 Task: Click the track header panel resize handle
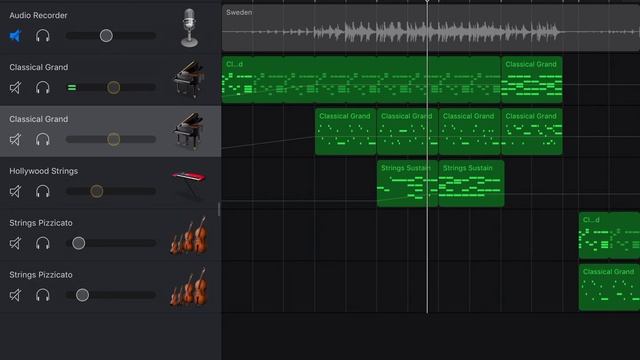[x=219, y=209]
